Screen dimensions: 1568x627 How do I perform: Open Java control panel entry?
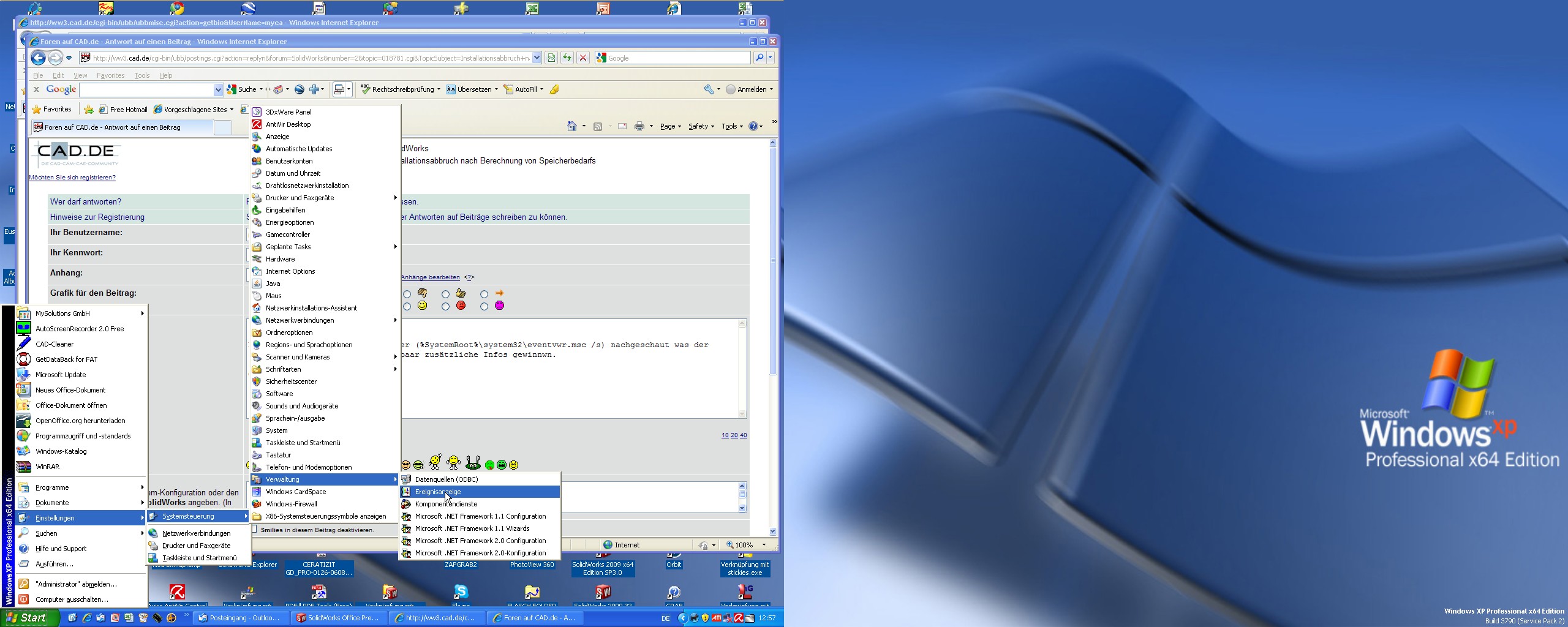tap(325, 283)
